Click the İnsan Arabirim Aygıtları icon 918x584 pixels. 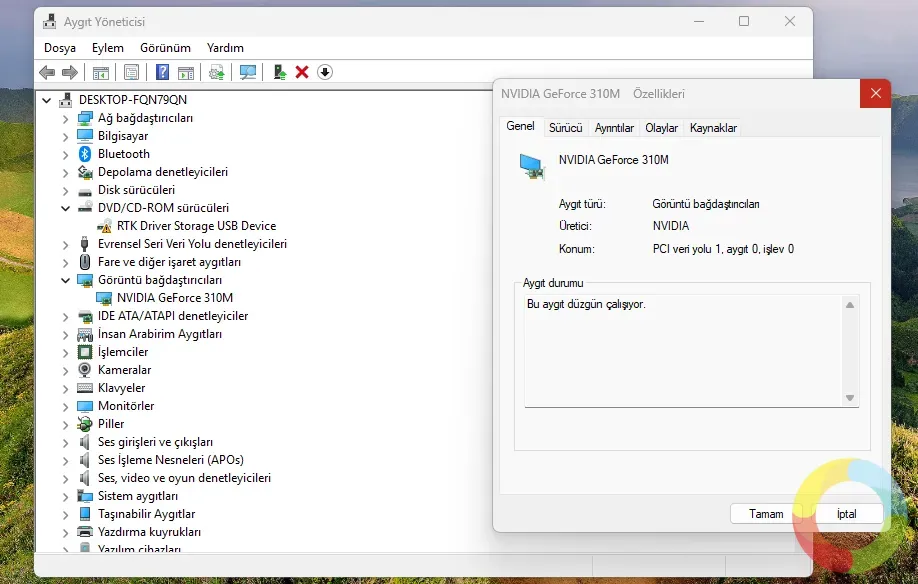(85, 334)
